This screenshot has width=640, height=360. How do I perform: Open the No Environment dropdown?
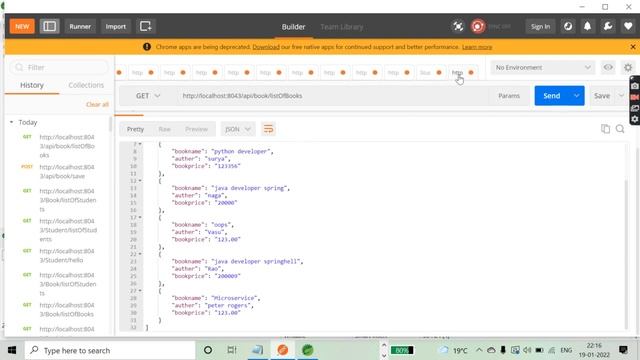click(542, 67)
